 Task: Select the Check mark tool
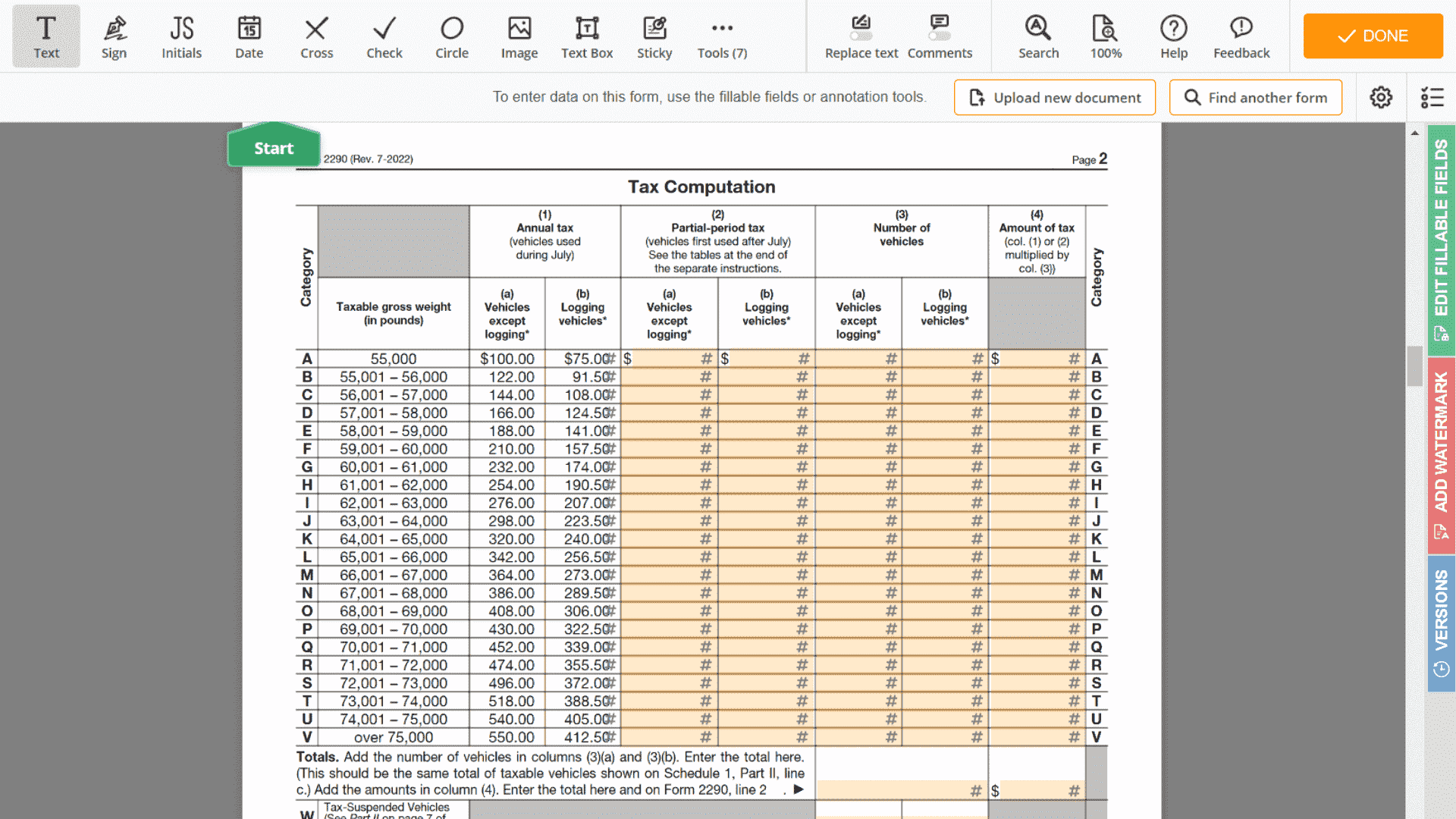pos(384,36)
